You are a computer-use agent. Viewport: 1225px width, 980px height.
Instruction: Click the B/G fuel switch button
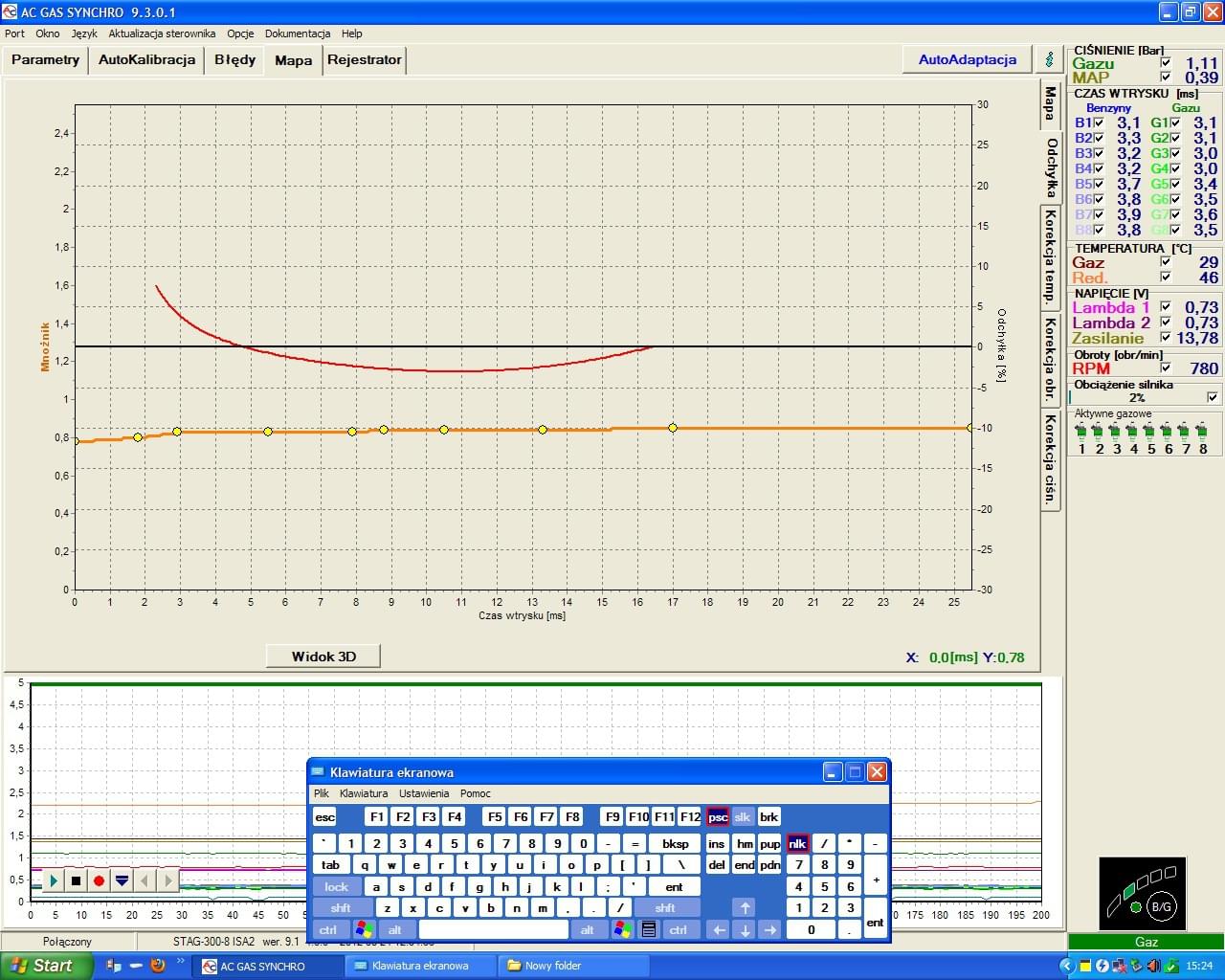(x=1160, y=906)
